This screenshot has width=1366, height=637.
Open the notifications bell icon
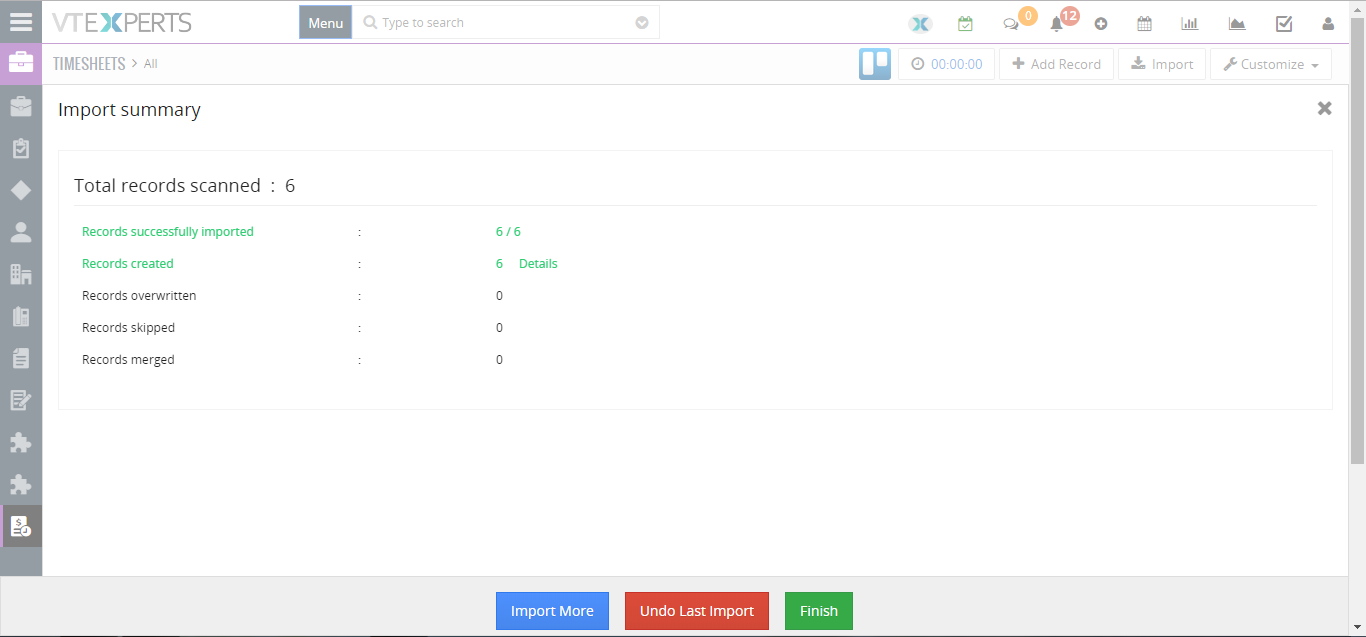coord(1056,24)
